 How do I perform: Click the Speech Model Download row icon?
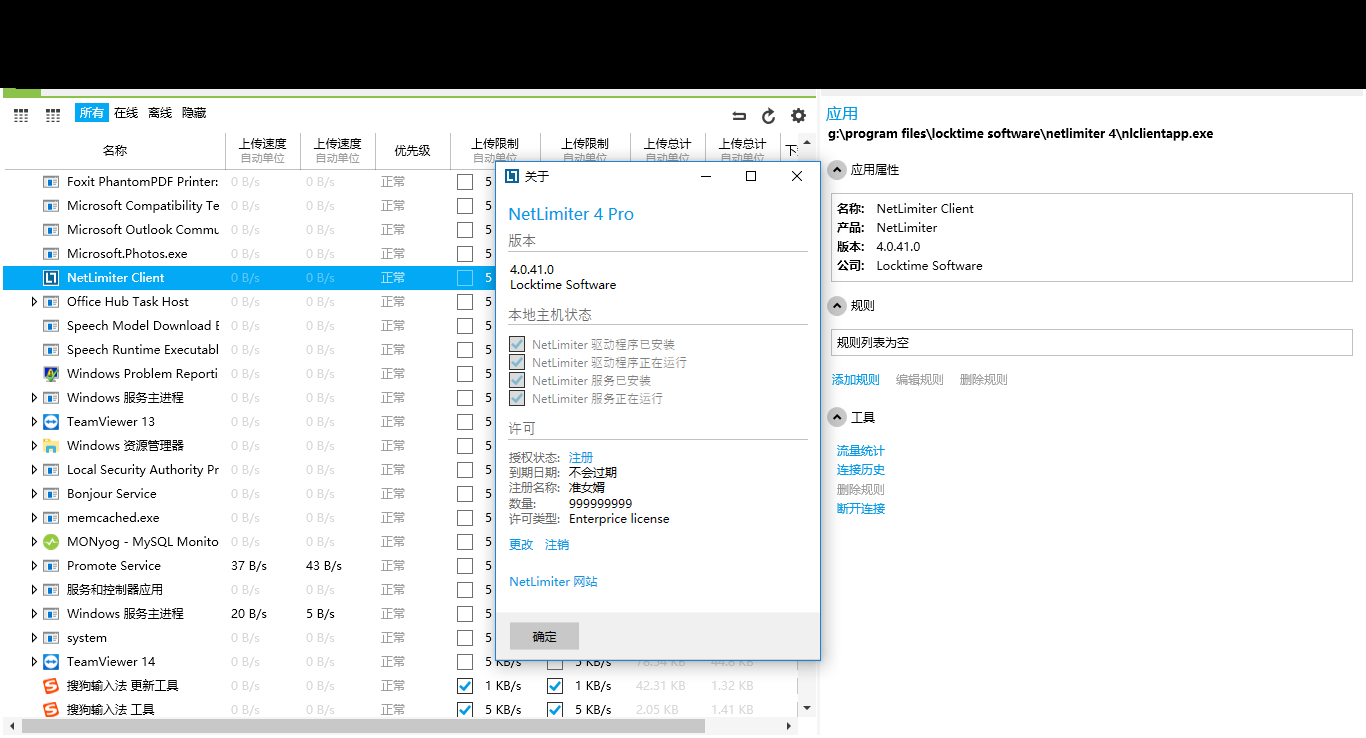(51, 326)
